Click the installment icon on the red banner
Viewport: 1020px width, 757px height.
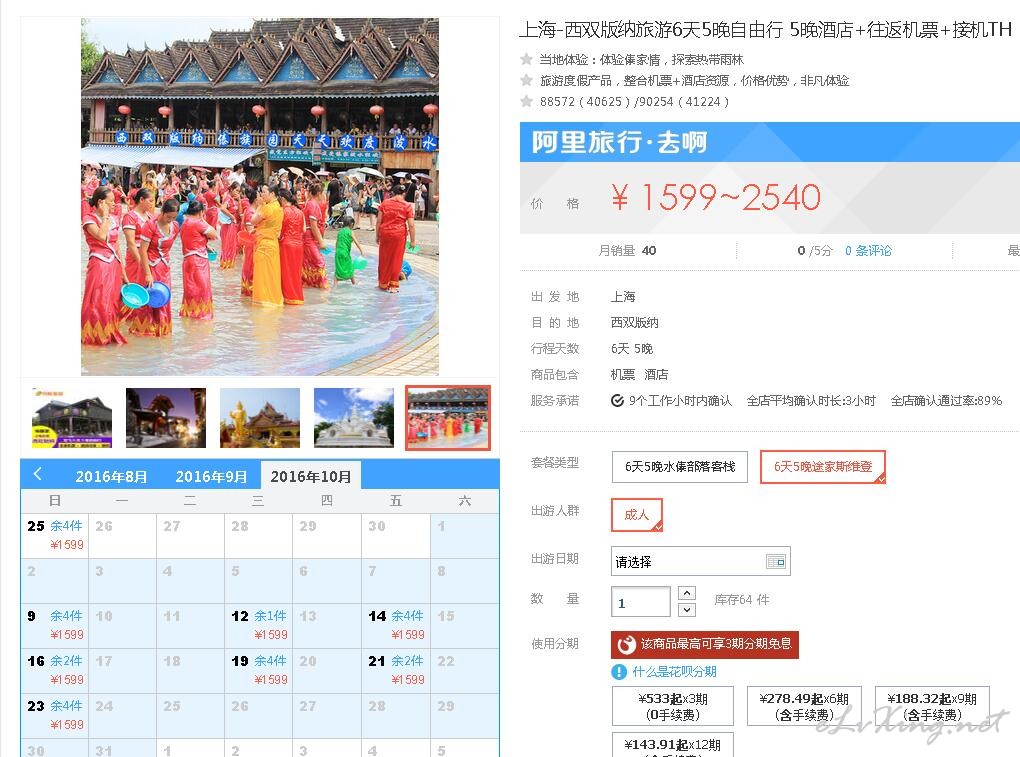click(x=626, y=644)
